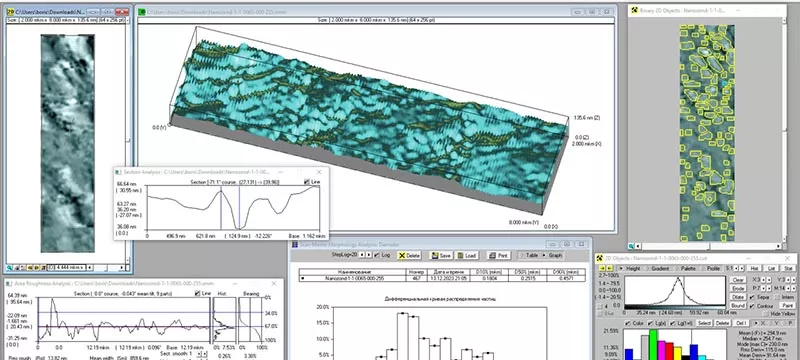Increase StepLog value with right arrow

[x=368, y=254]
